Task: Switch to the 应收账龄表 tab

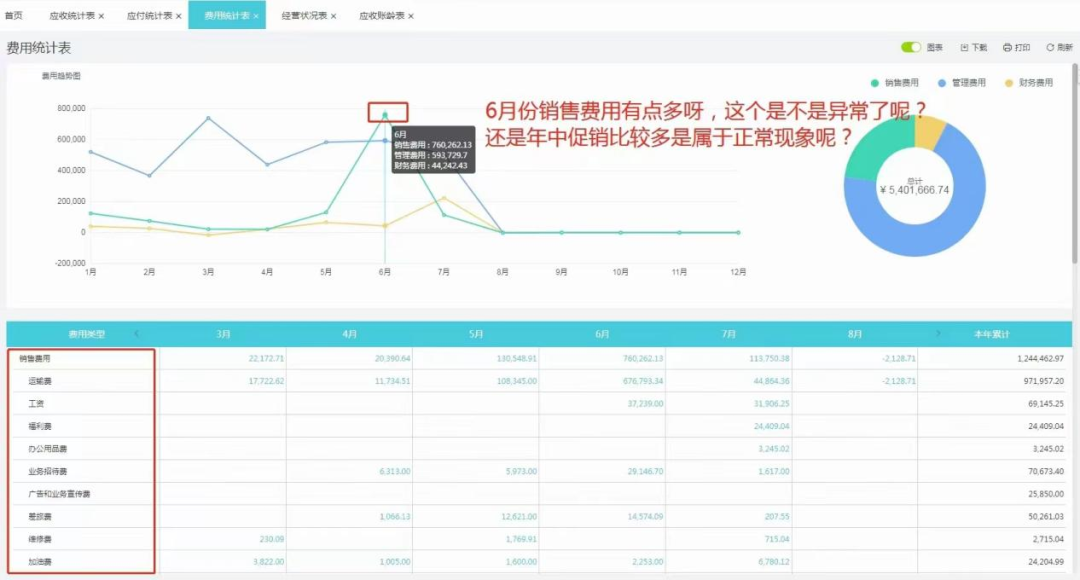Action: click(382, 15)
